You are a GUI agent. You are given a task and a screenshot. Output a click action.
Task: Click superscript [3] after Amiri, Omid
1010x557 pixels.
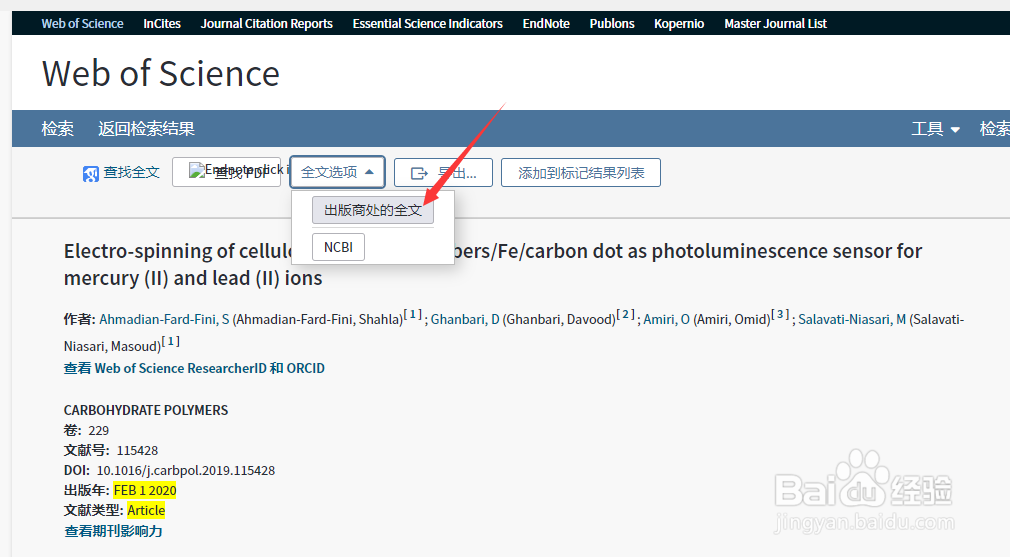coord(780,315)
